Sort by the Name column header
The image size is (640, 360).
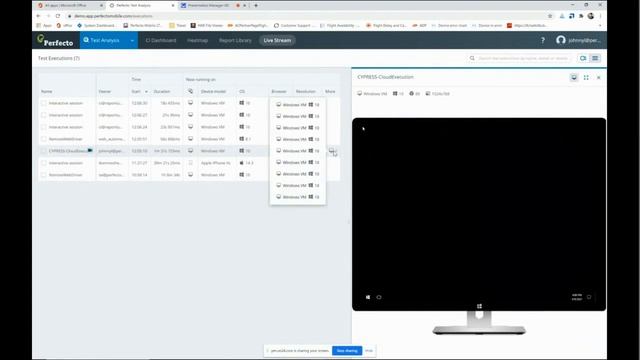point(47,91)
